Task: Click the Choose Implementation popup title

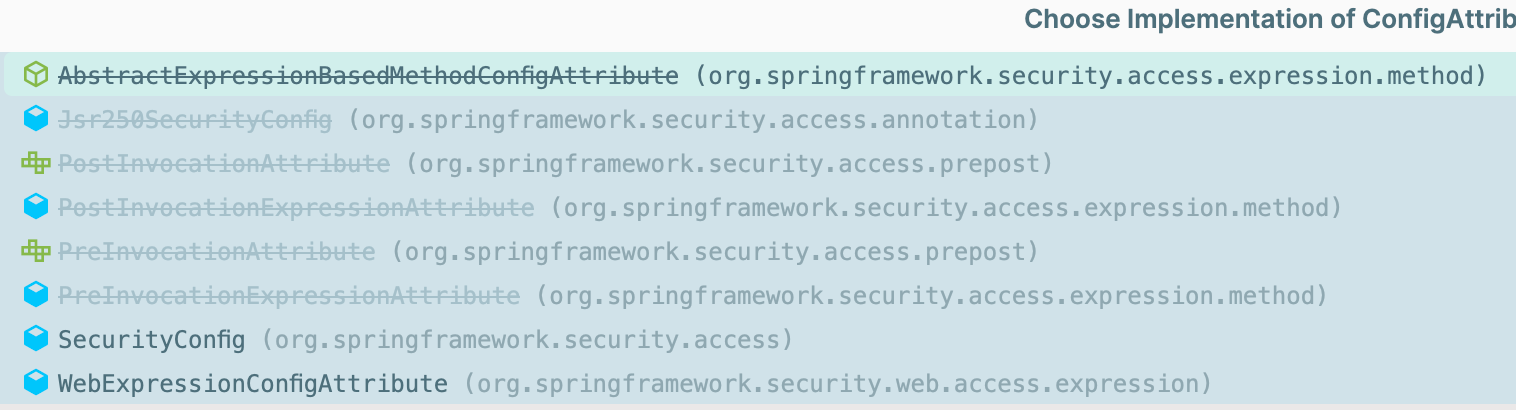Action: point(1269,19)
